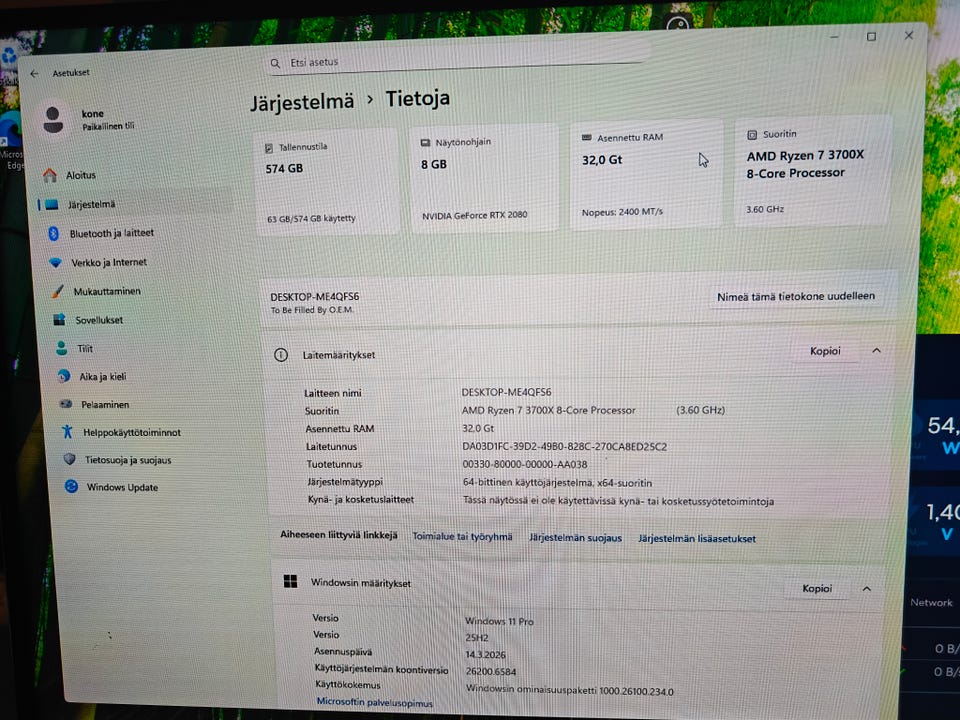
Task: Open Sovellukset settings page
Action: [x=99, y=320]
